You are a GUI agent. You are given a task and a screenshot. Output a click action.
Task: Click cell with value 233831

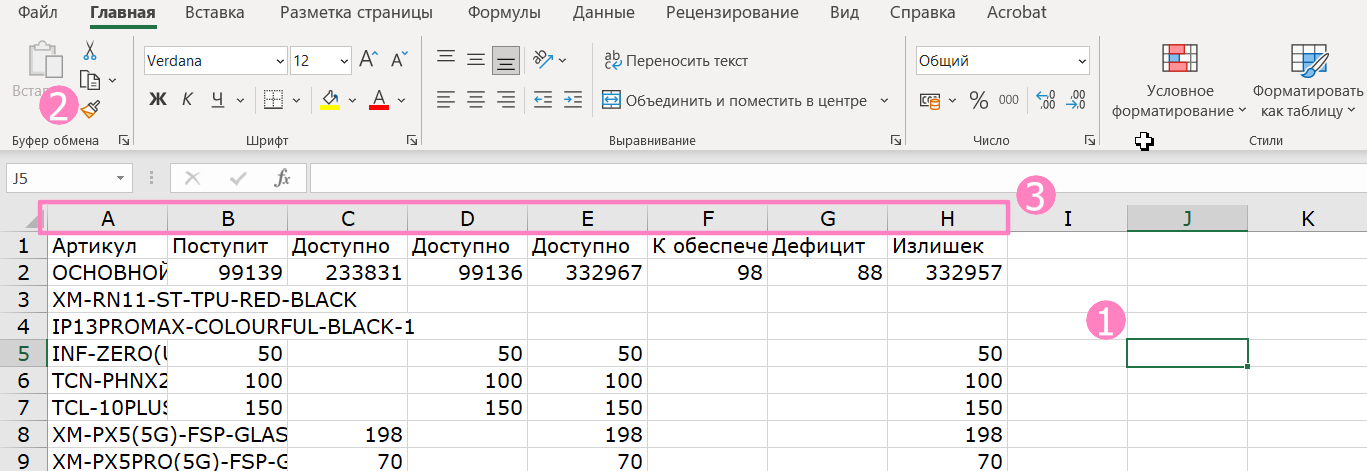click(347, 272)
